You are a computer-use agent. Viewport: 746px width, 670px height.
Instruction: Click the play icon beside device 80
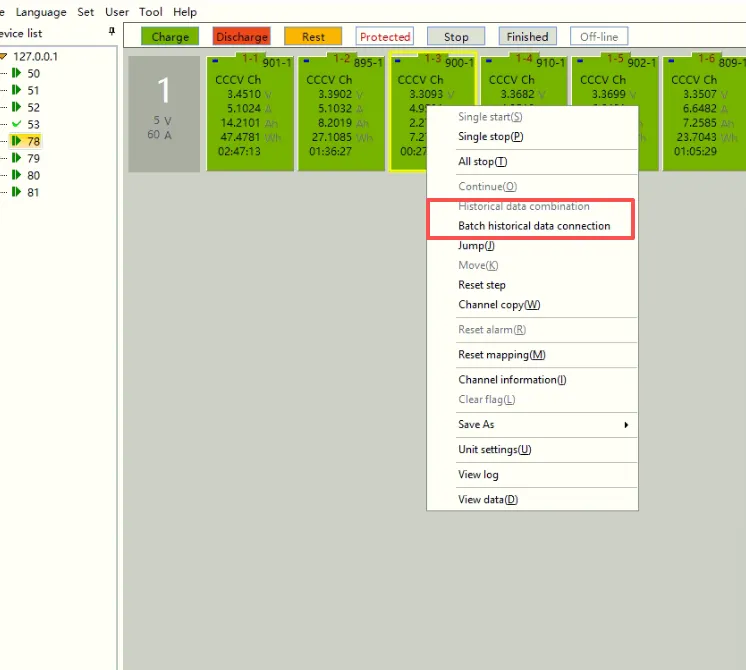[x=16, y=175]
